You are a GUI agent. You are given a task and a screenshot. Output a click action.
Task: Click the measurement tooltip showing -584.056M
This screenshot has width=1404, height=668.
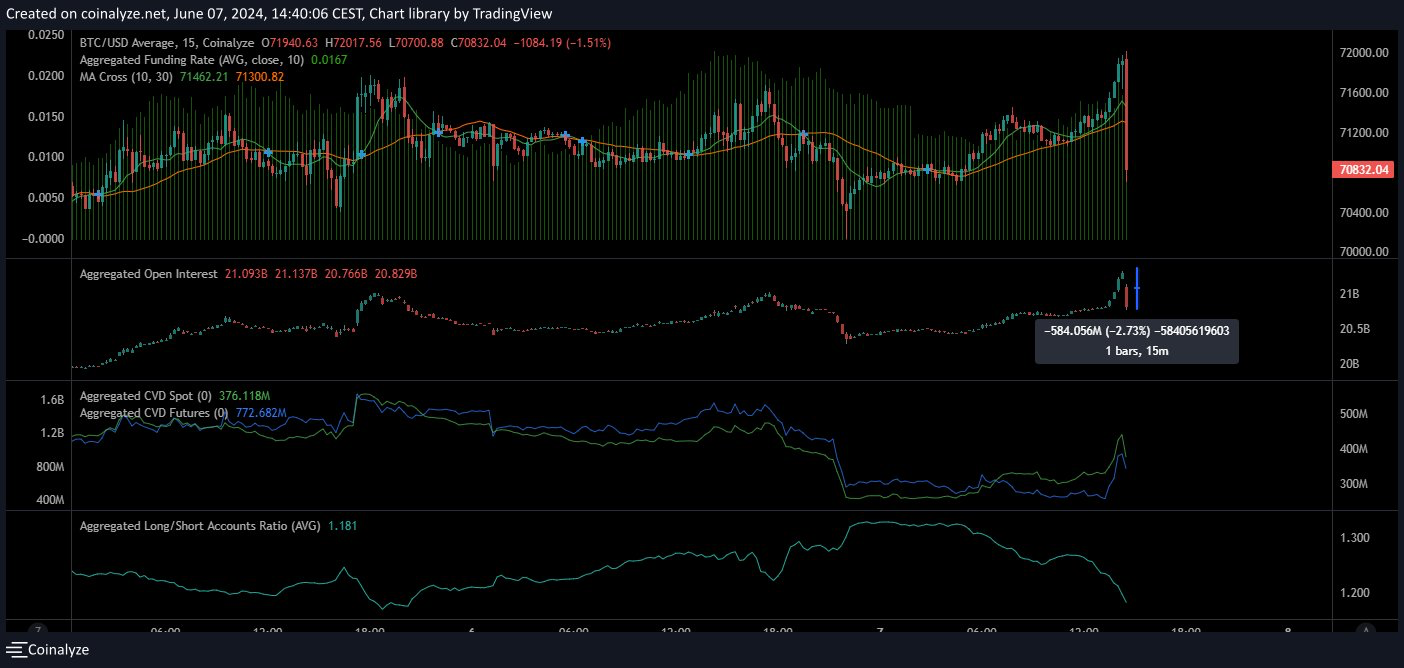pyautogui.click(x=1137, y=342)
